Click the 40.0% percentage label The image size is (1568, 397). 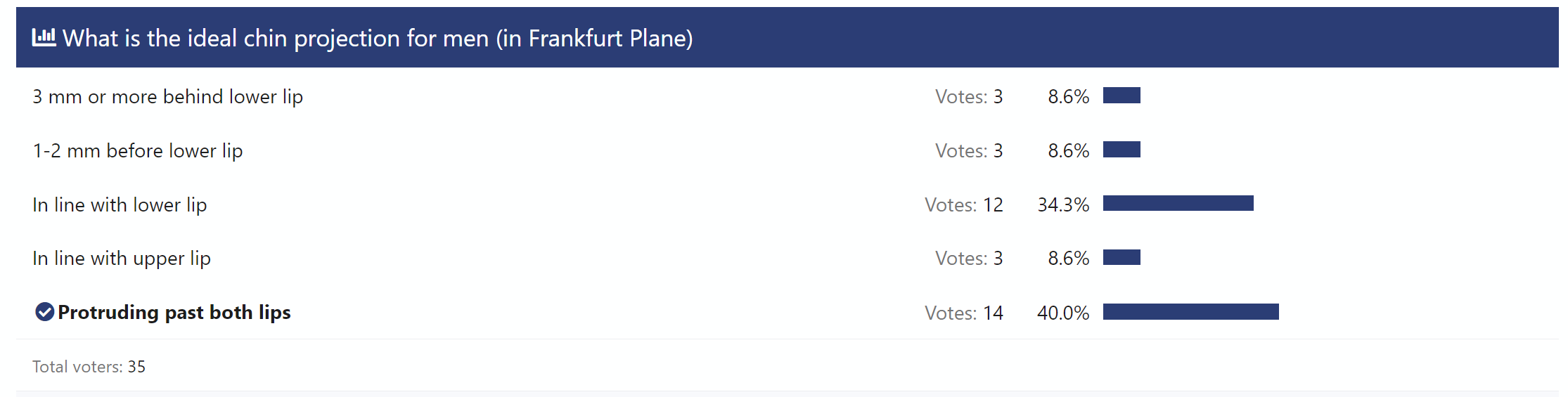coord(1063,313)
